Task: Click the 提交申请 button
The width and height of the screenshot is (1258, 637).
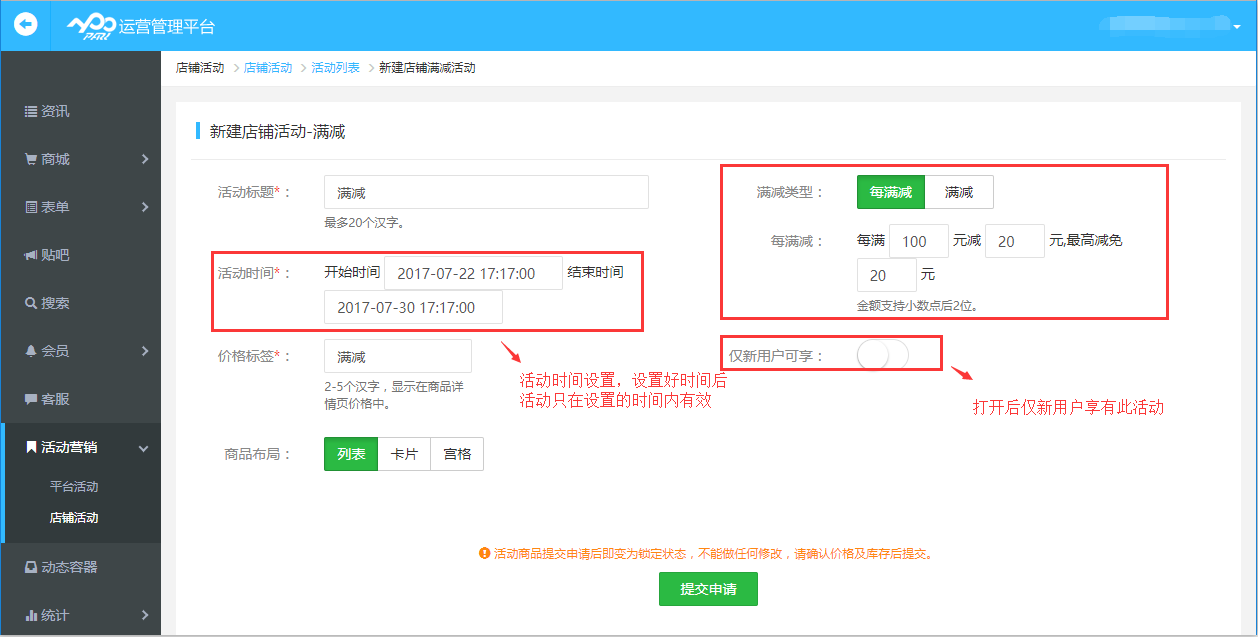Action: point(707,589)
